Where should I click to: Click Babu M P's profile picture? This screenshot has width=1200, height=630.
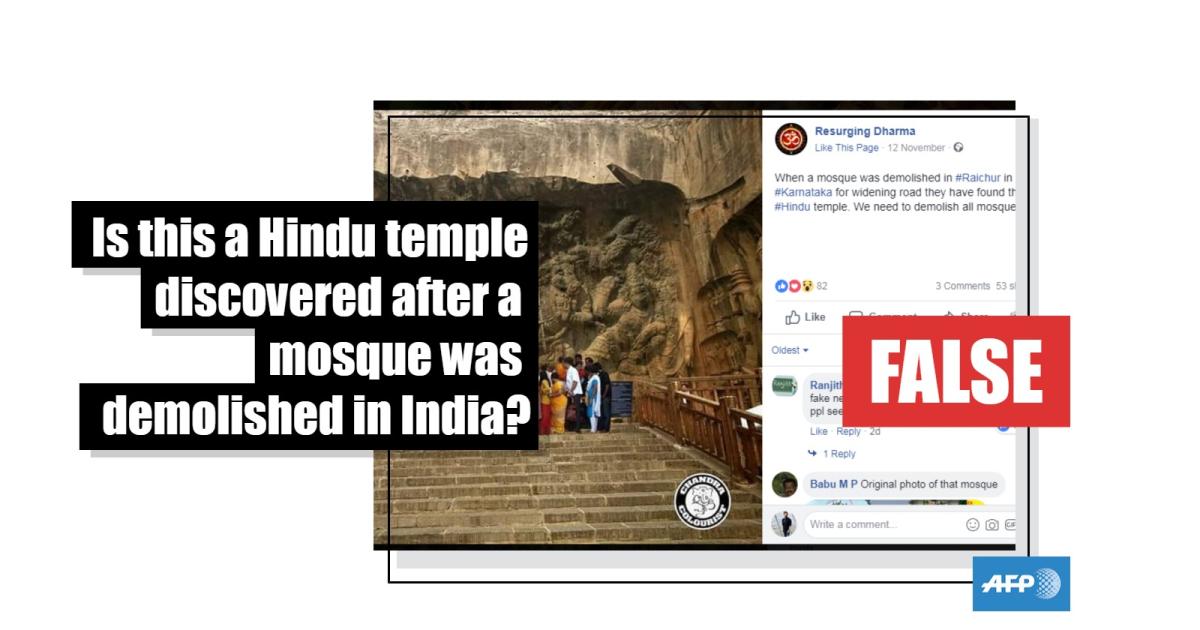point(786,484)
